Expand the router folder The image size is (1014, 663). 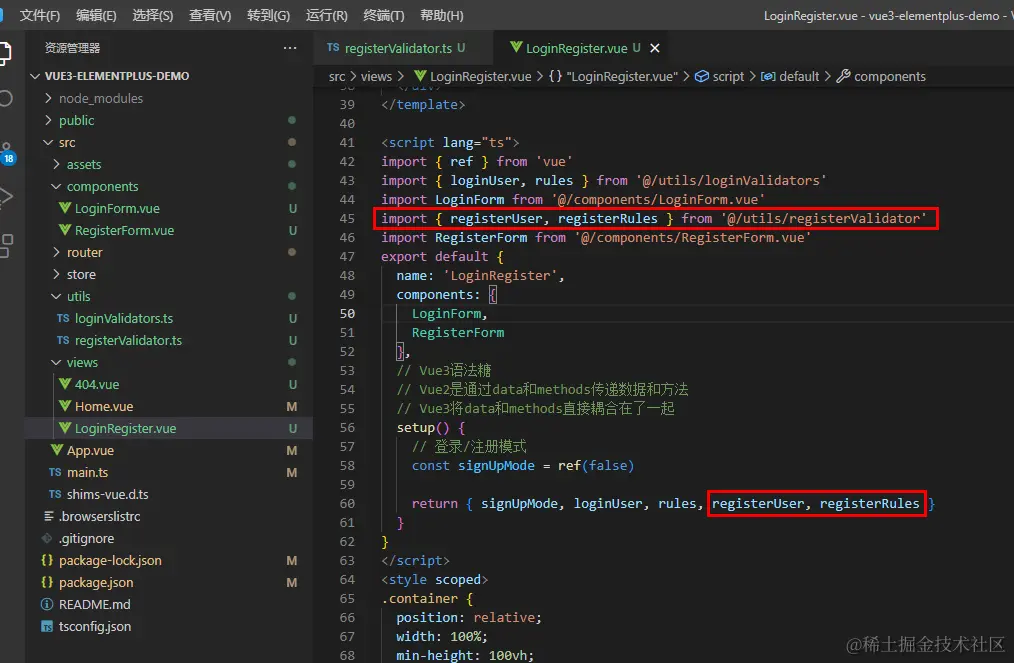tap(56, 252)
